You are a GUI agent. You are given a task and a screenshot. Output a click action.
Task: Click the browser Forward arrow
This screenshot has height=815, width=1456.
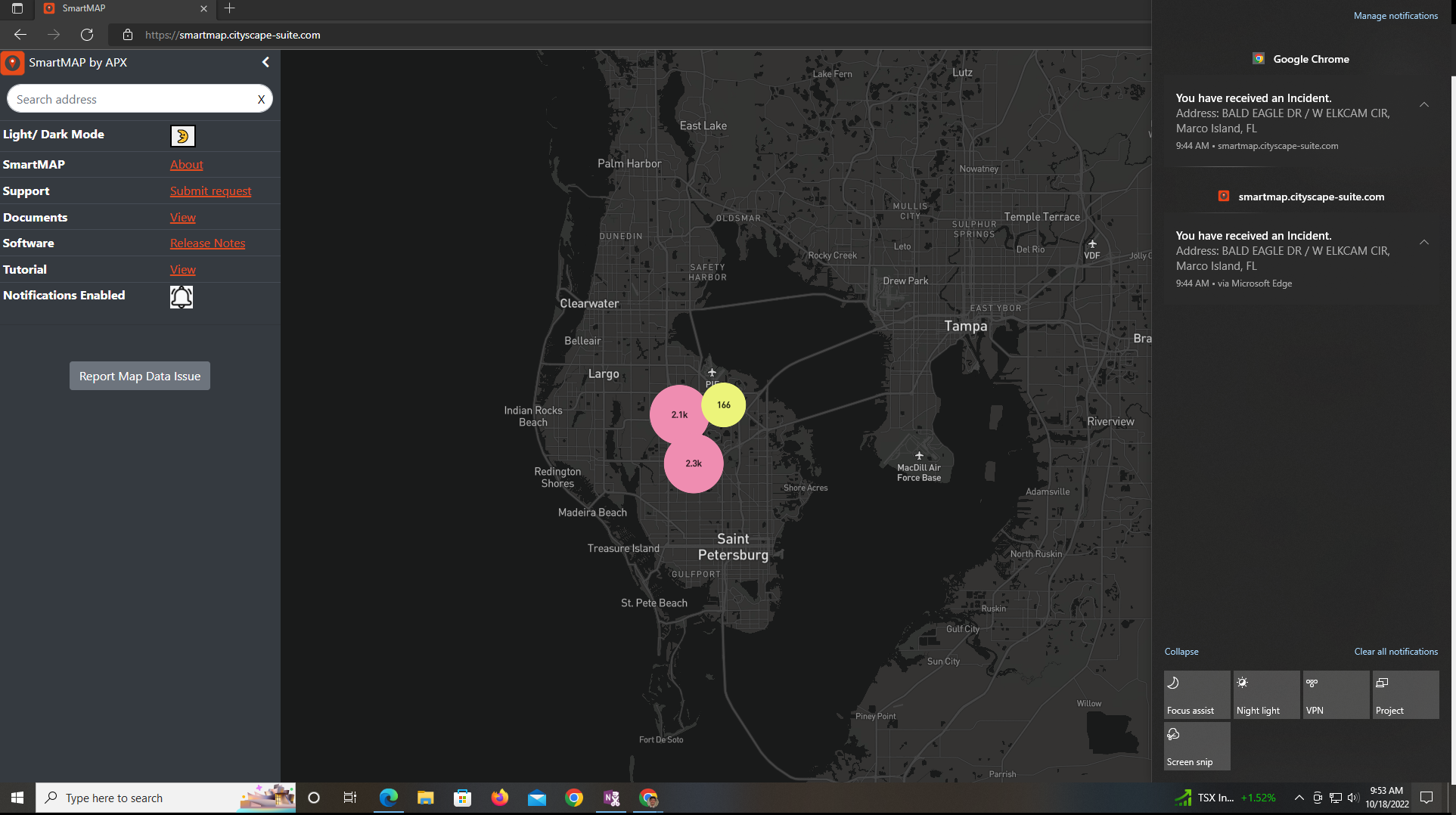click(54, 35)
